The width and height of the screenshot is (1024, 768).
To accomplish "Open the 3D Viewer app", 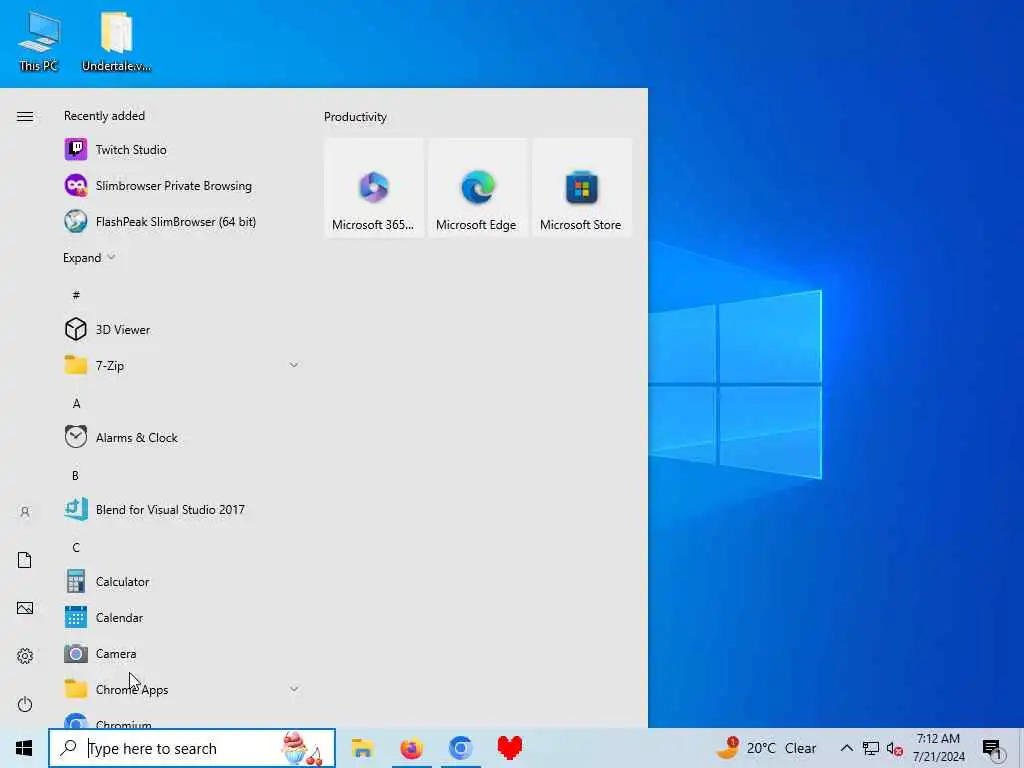I will 183,330.
